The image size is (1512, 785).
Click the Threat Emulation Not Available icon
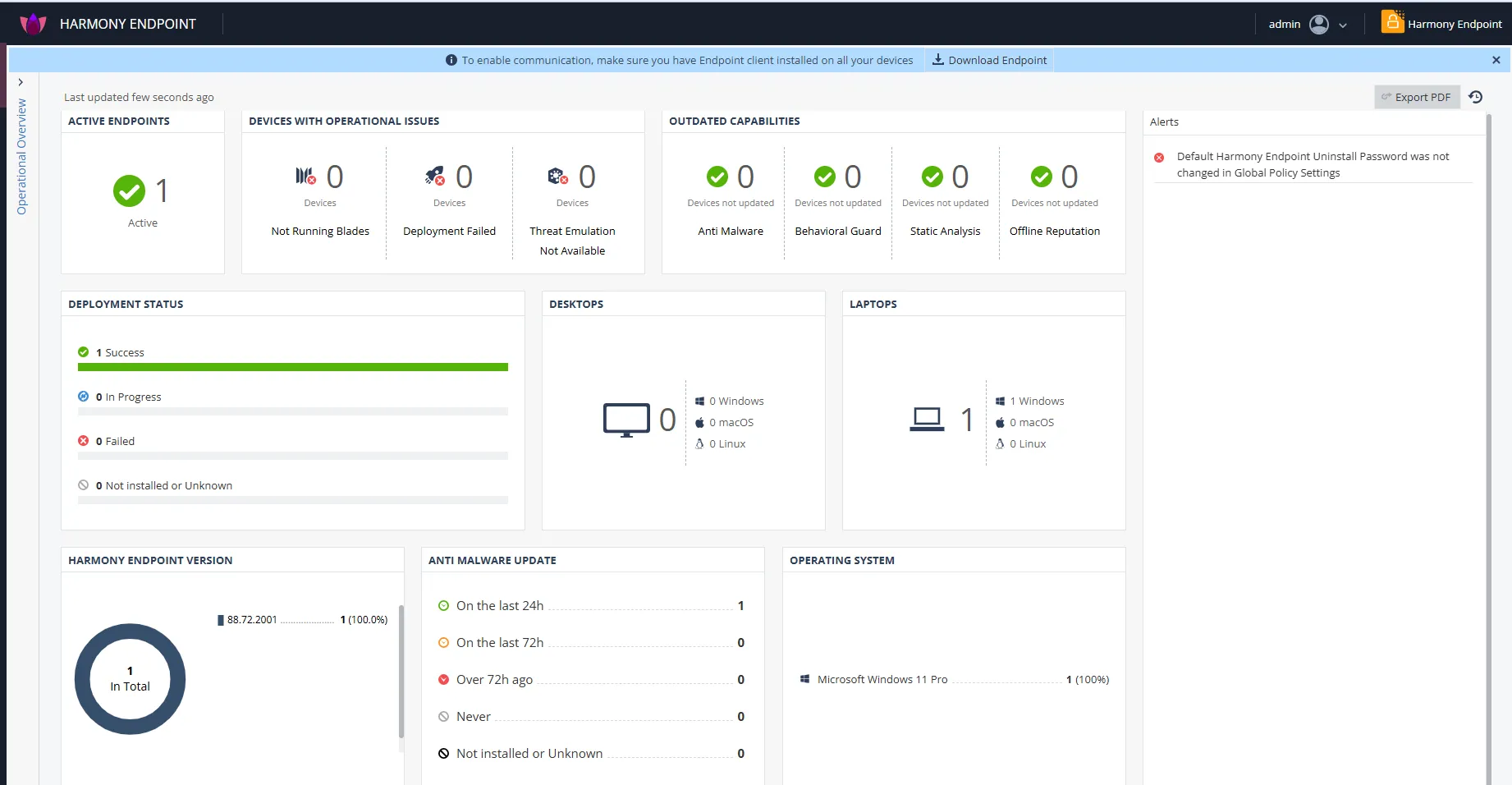pos(558,175)
